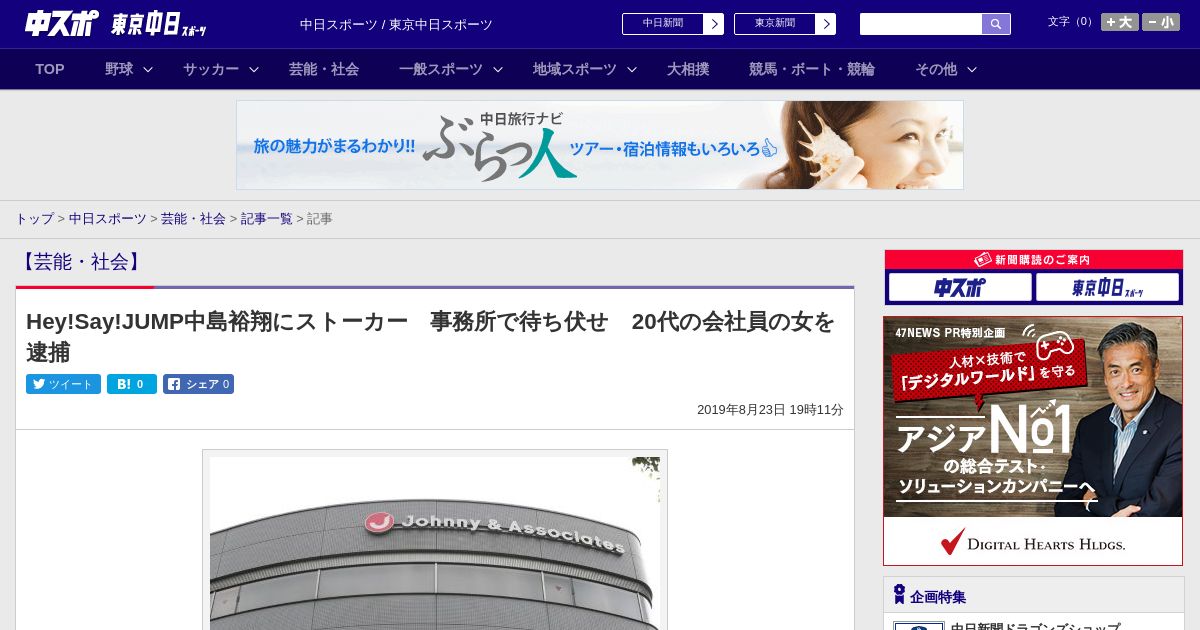Expand the 一般スポーツ dropdown chevron
The height and width of the screenshot is (630, 1200).
[498, 69]
